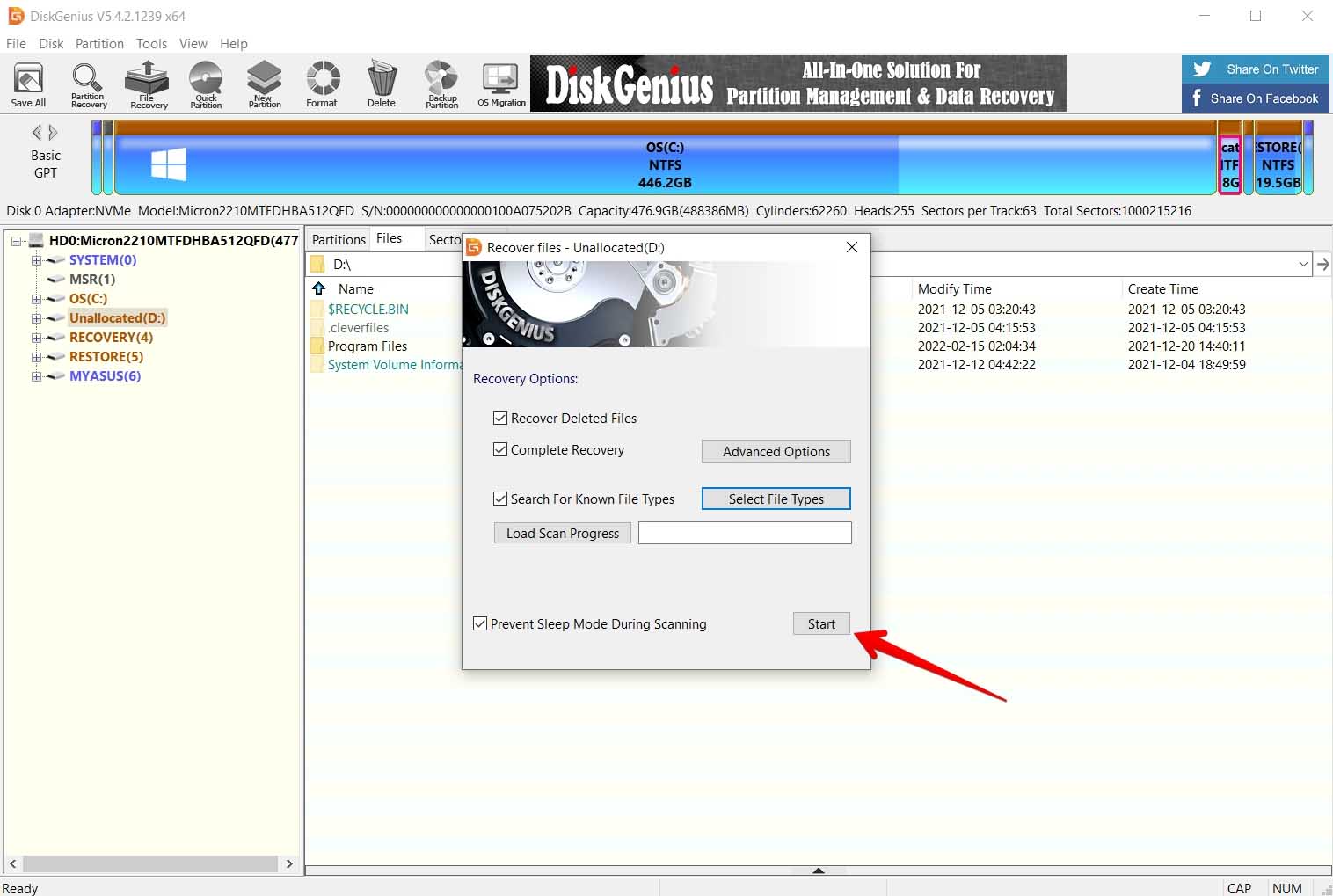Click the $RECYCLE.BIN folder icon
This screenshot has height=896, width=1333.
317,309
